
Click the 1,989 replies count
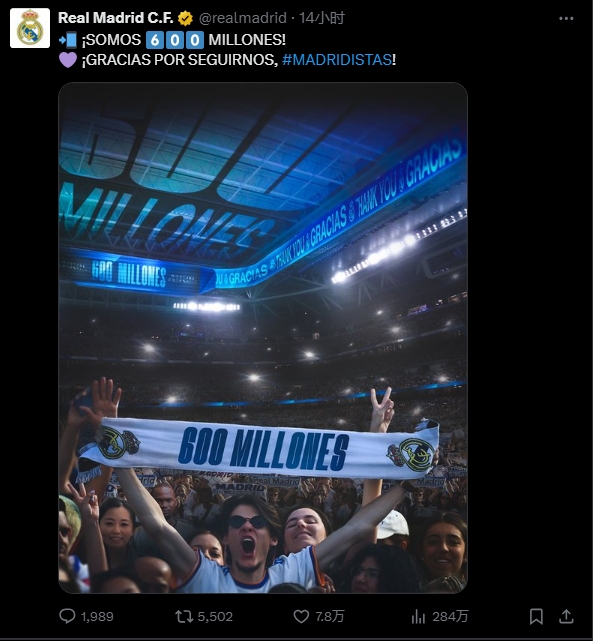click(97, 616)
